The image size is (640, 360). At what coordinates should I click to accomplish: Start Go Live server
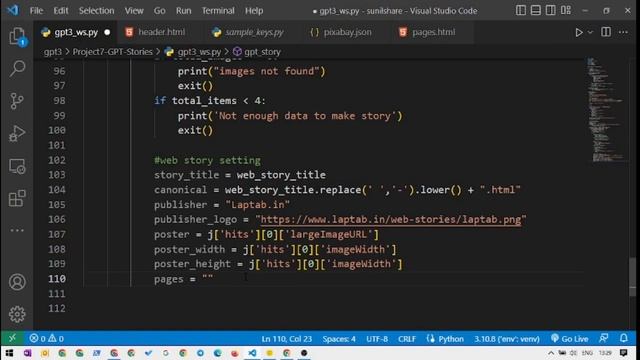click(570, 339)
